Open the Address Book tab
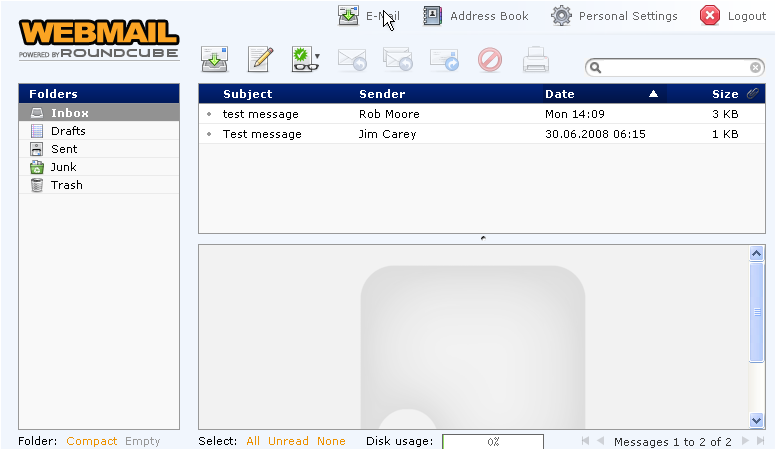The height and width of the screenshot is (450, 776). [x=476, y=16]
